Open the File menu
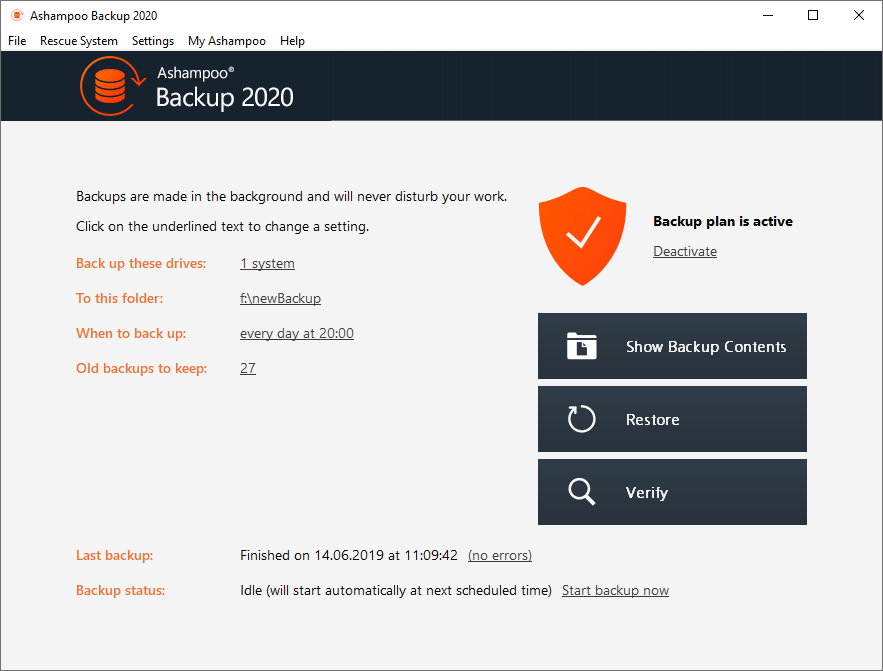Image resolution: width=883 pixels, height=671 pixels. click(17, 41)
